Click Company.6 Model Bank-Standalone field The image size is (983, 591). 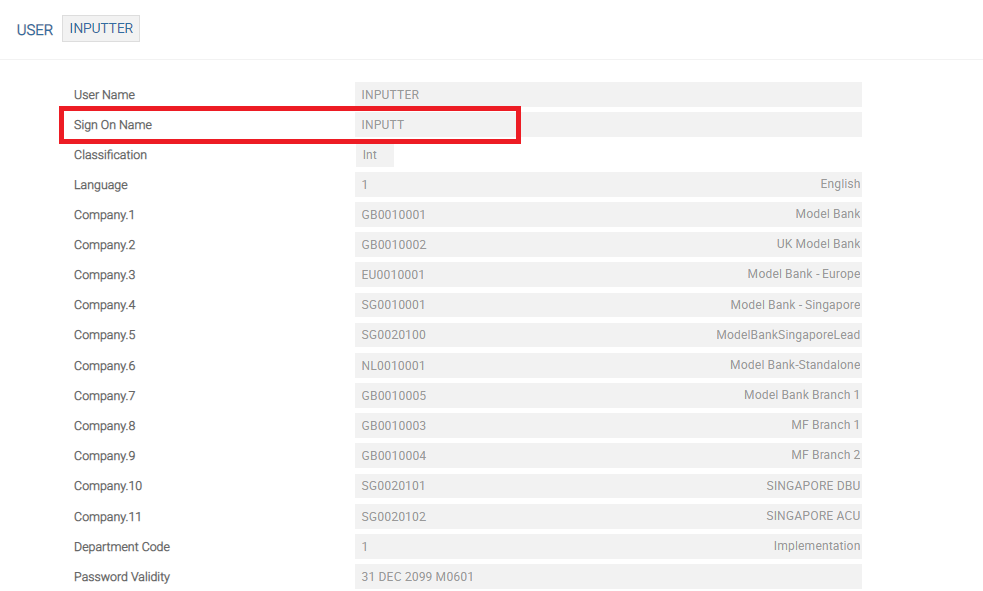point(607,366)
